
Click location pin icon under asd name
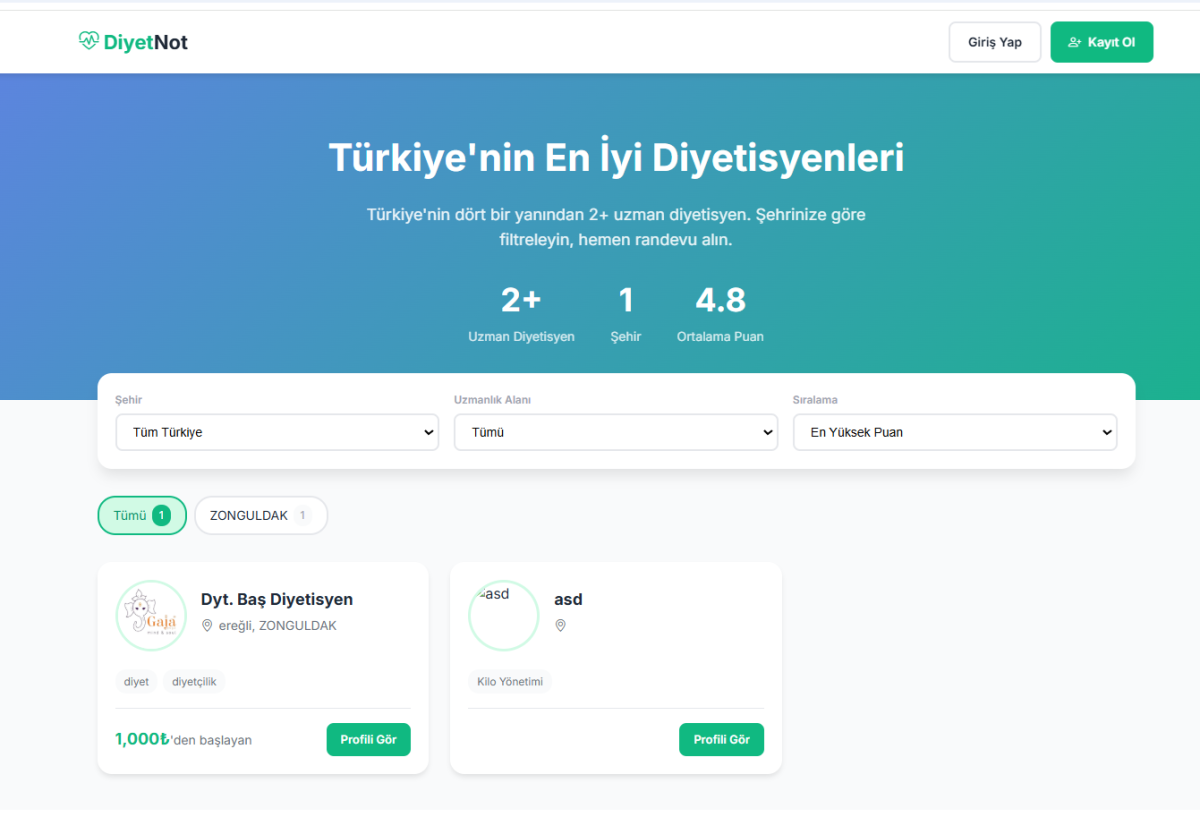coord(561,626)
